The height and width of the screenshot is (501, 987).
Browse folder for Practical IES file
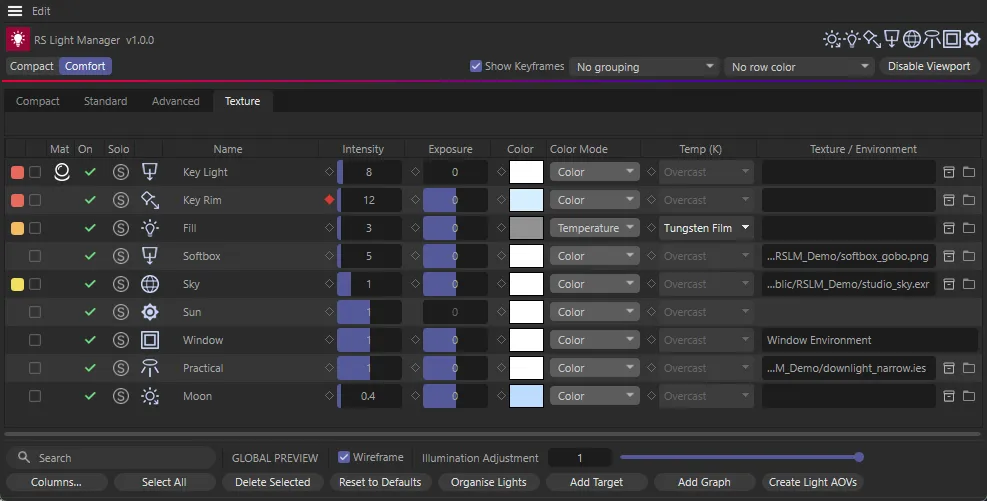(969, 368)
